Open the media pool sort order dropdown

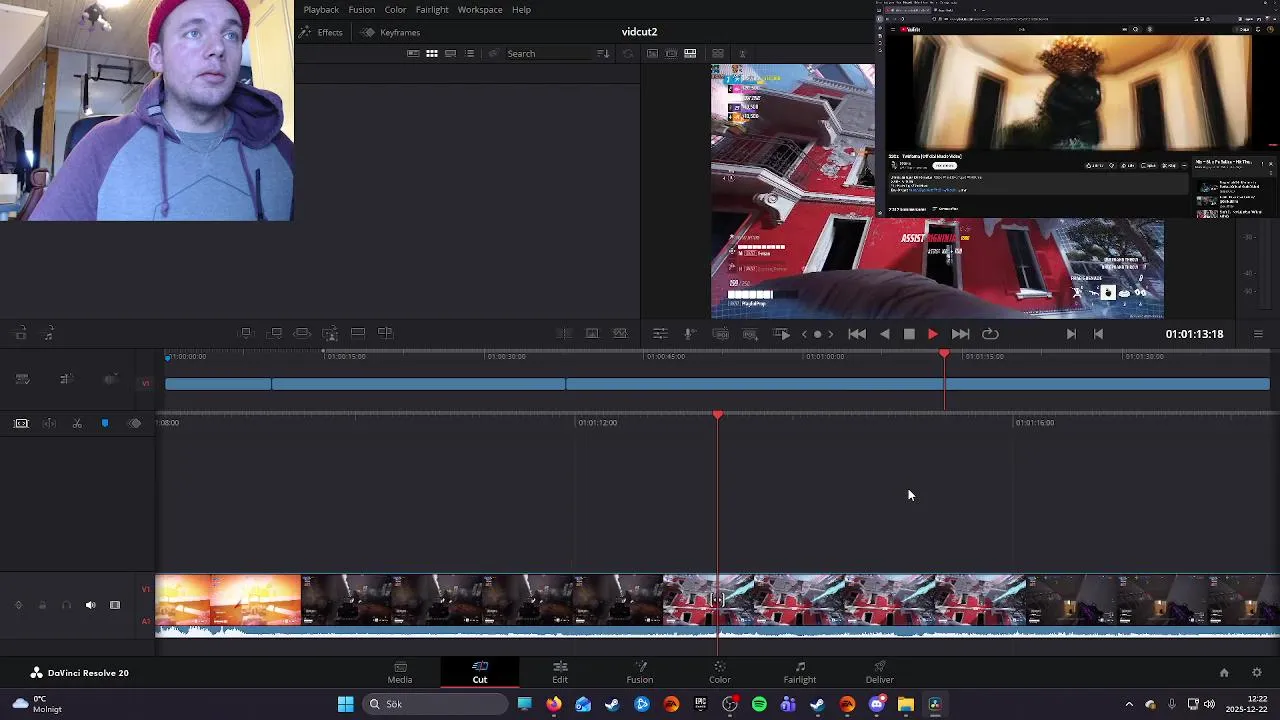[603, 53]
